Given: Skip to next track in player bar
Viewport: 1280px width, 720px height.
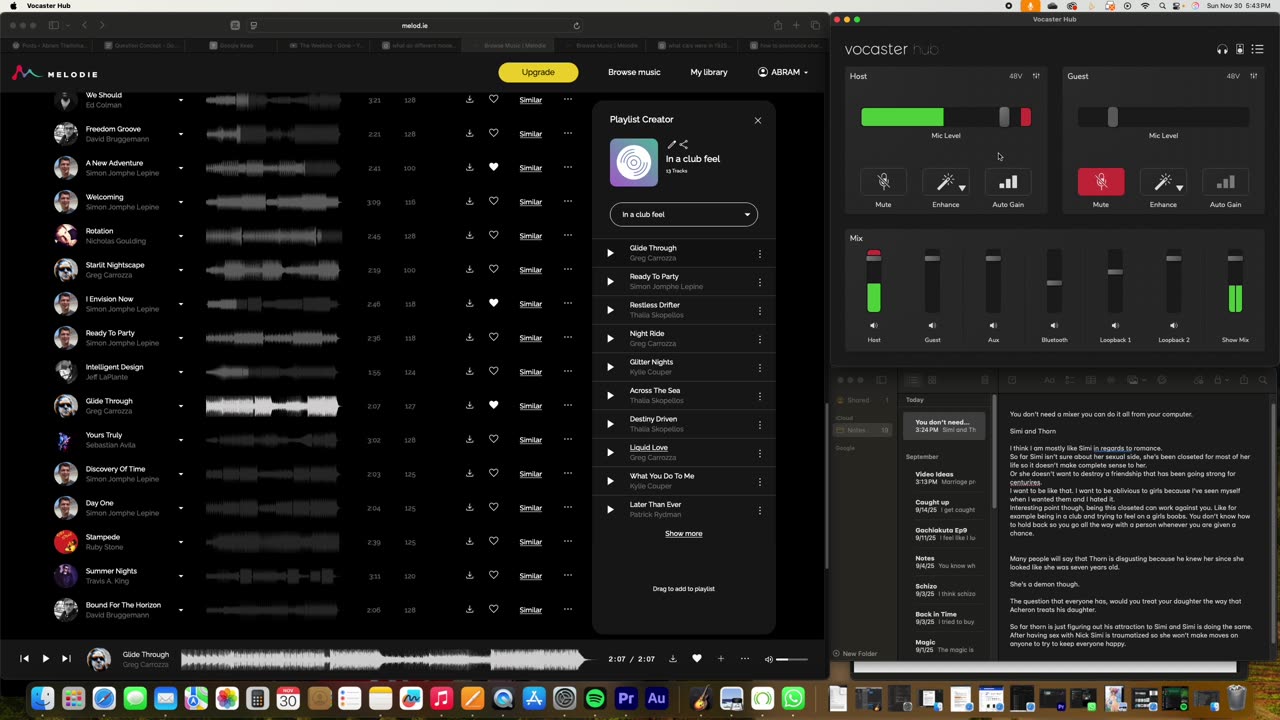Looking at the screenshot, I should tap(66, 658).
